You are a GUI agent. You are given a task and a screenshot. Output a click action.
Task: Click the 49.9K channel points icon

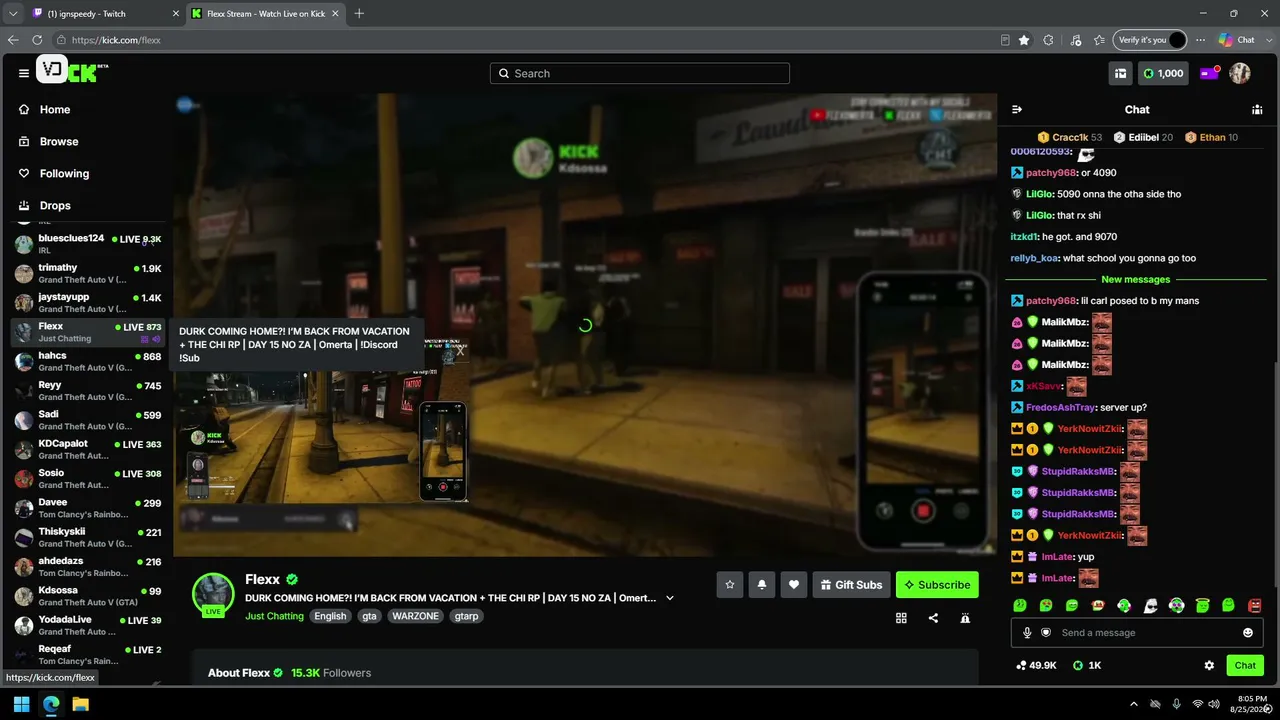(1022, 665)
